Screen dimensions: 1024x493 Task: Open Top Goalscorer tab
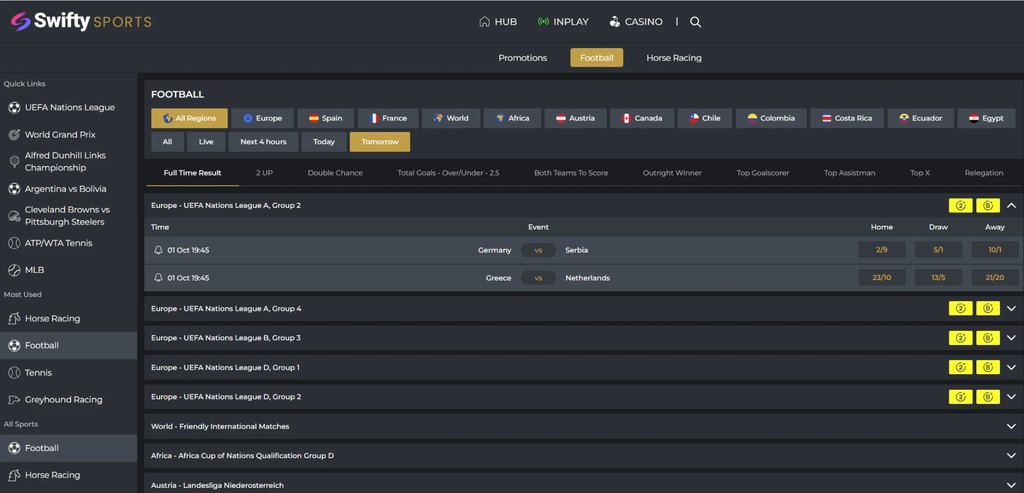(763, 173)
